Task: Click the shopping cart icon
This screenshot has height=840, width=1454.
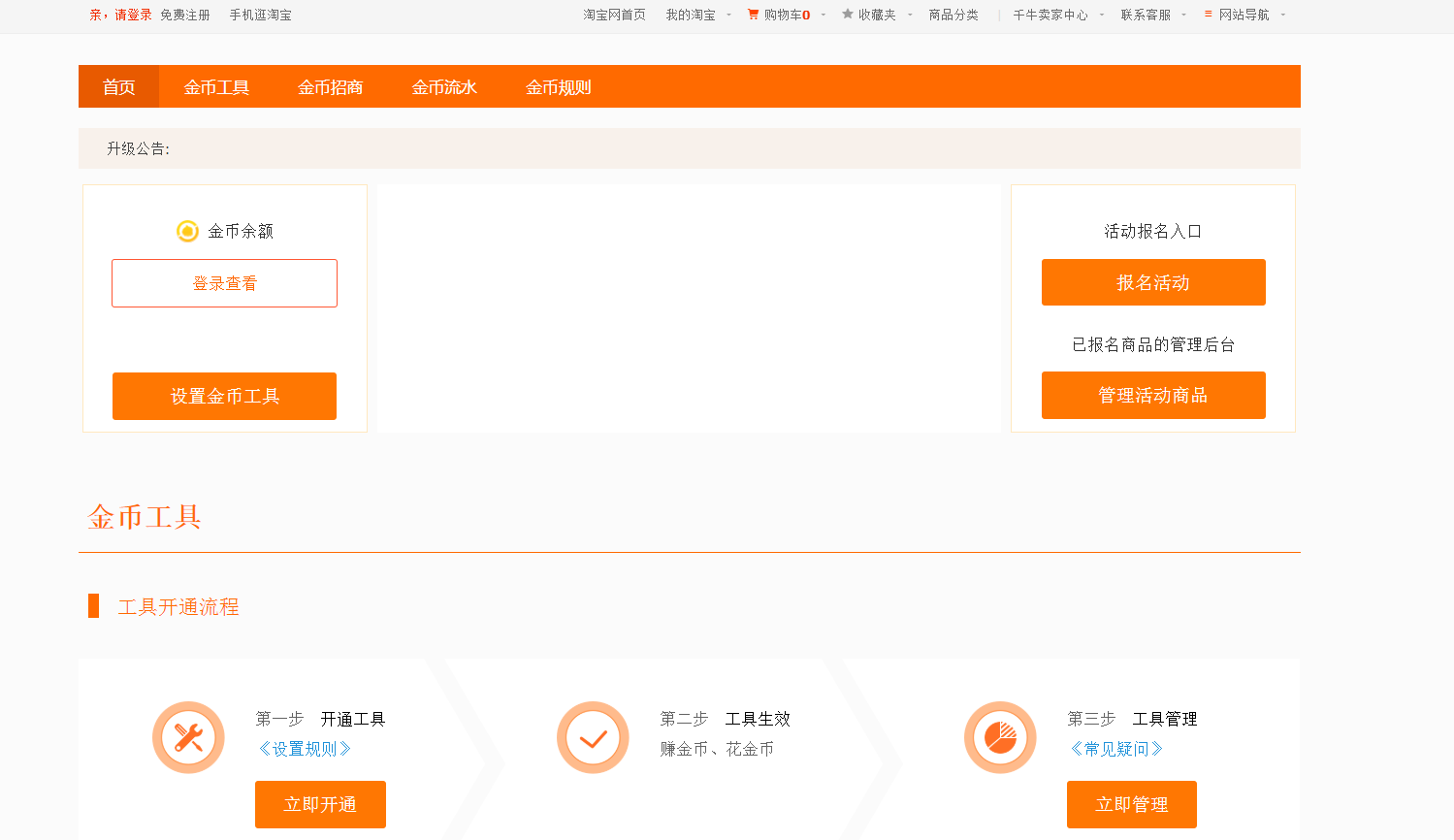Action: point(753,15)
